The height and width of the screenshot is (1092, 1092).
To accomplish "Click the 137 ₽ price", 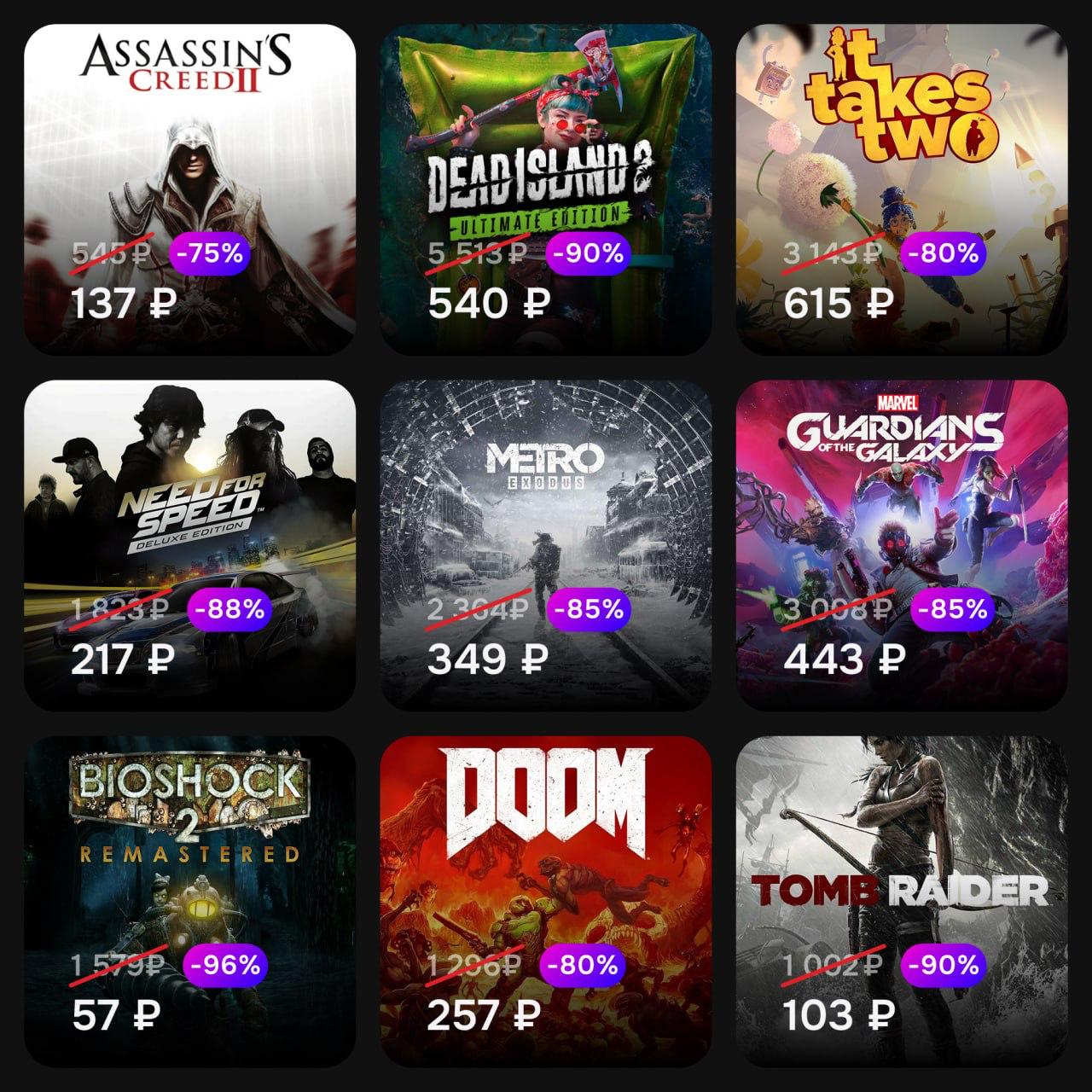I will (x=124, y=303).
